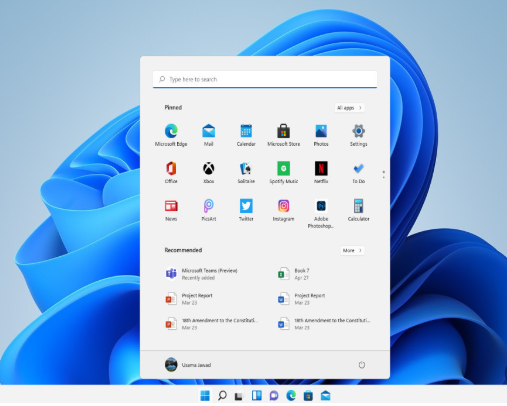The width and height of the screenshot is (507, 406).
Task: Open the PowerPoint Project Report file
Action: (x=189, y=299)
